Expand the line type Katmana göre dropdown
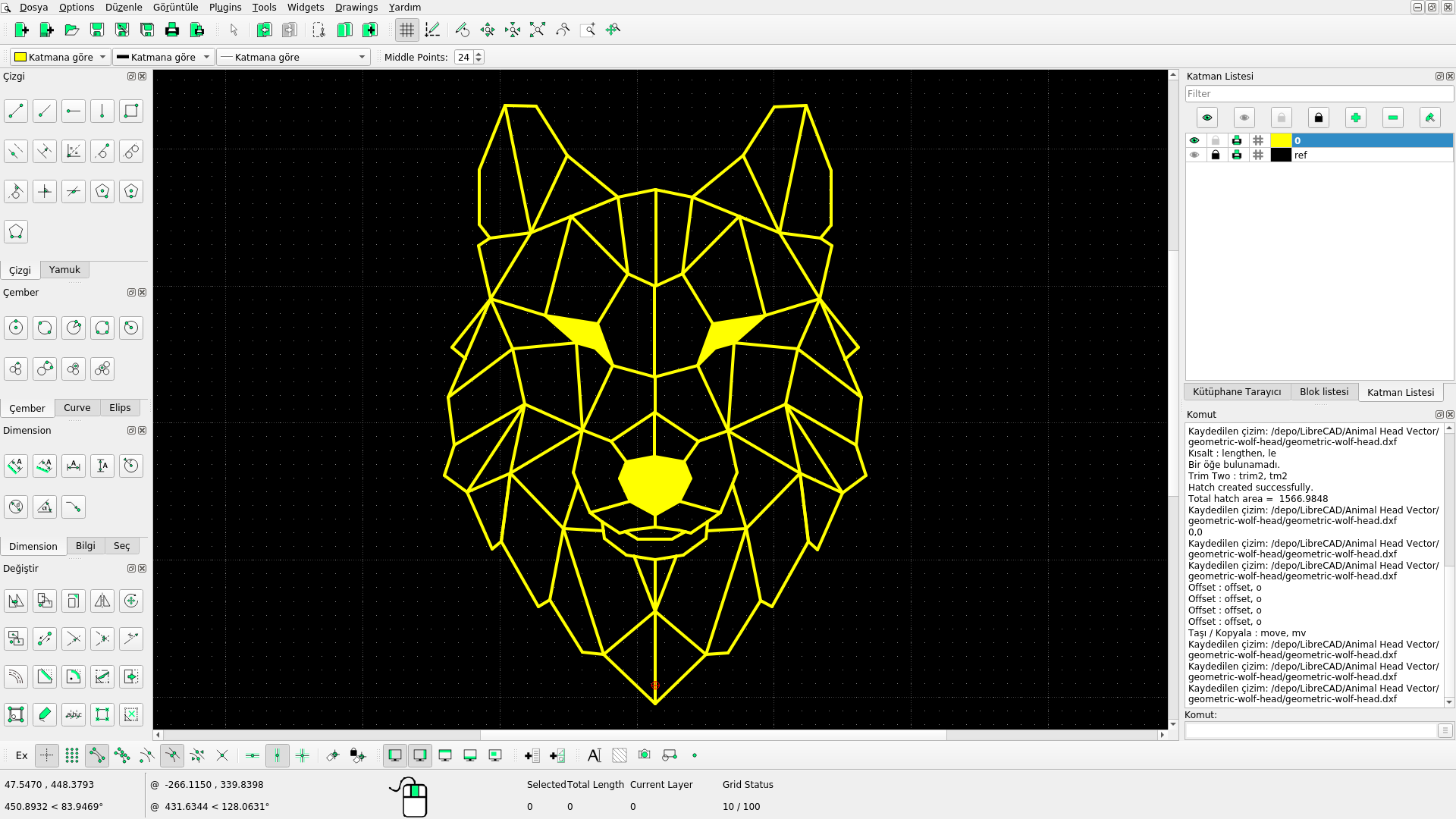The width and height of the screenshot is (1456, 819). point(293,57)
